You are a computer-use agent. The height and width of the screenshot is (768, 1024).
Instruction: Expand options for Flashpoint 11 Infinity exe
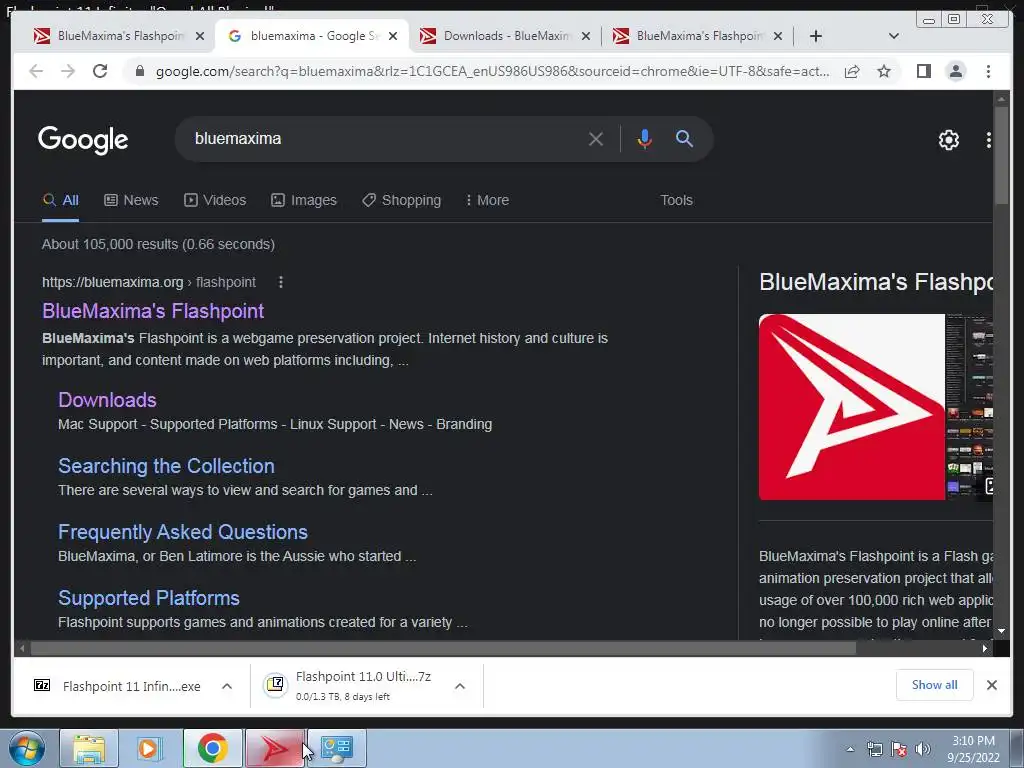coord(227,686)
